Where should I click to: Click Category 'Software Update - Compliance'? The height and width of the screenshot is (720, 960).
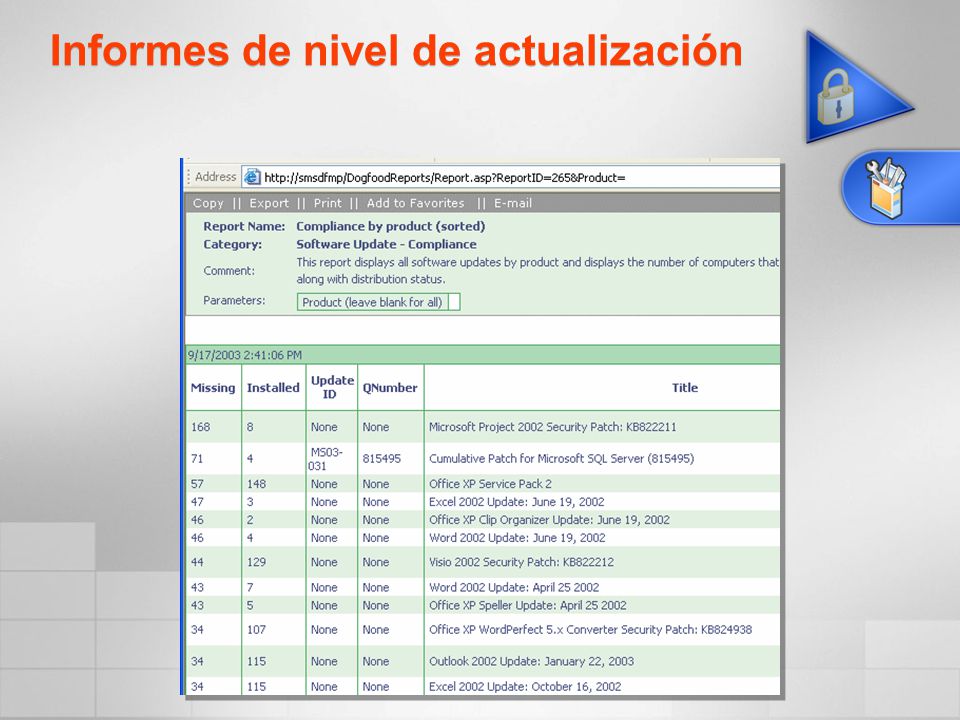pos(386,244)
